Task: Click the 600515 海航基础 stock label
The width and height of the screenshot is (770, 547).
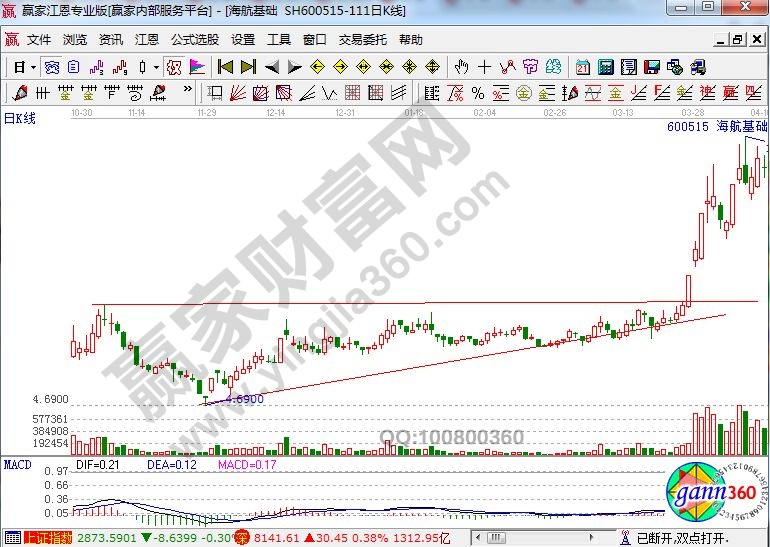Action: point(715,127)
